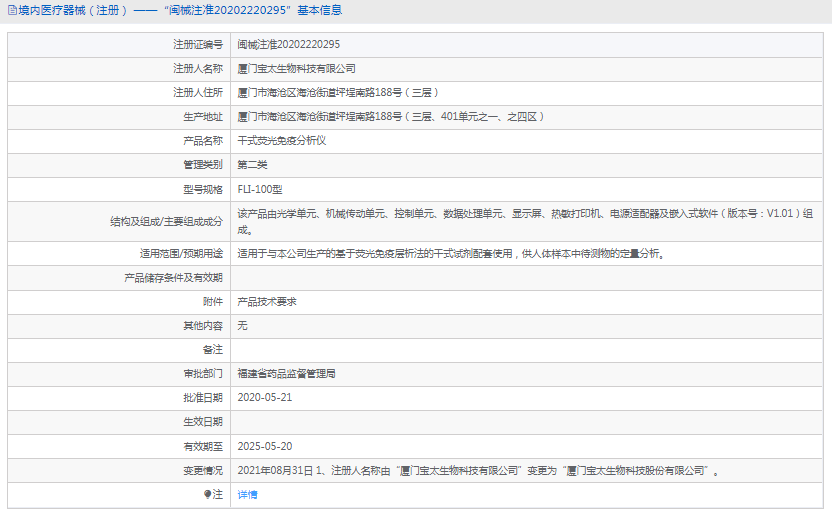The height and width of the screenshot is (512, 832).
Task: Click the 变更情况 label
Action: (203, 471)
